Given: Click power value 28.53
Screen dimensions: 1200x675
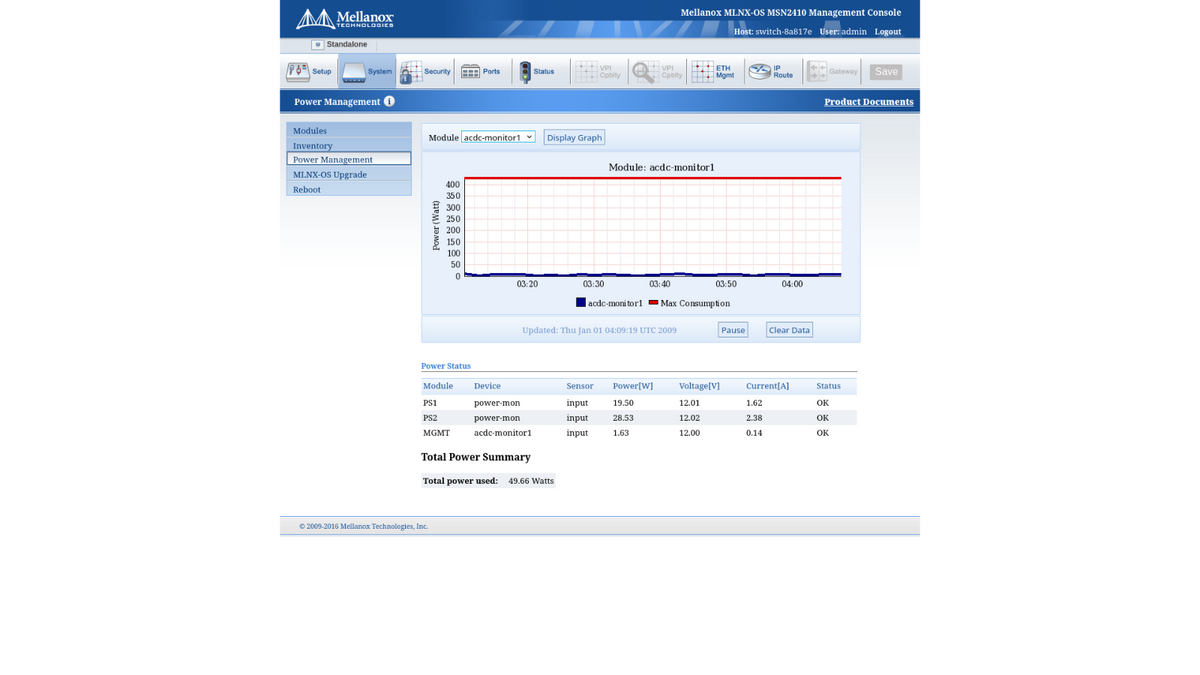Looking at the screenshot, I should (x=623, y=418).
